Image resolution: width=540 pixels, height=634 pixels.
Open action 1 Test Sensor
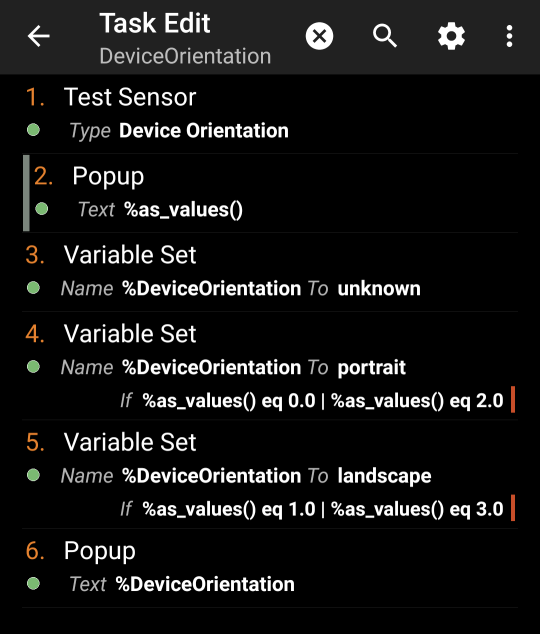270,114
